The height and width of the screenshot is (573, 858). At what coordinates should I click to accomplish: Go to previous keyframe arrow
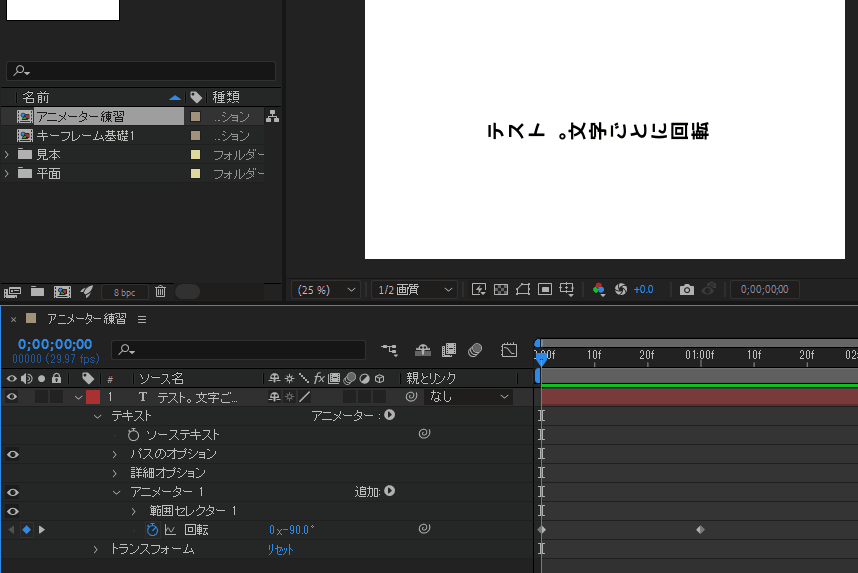tap(11, 529)
